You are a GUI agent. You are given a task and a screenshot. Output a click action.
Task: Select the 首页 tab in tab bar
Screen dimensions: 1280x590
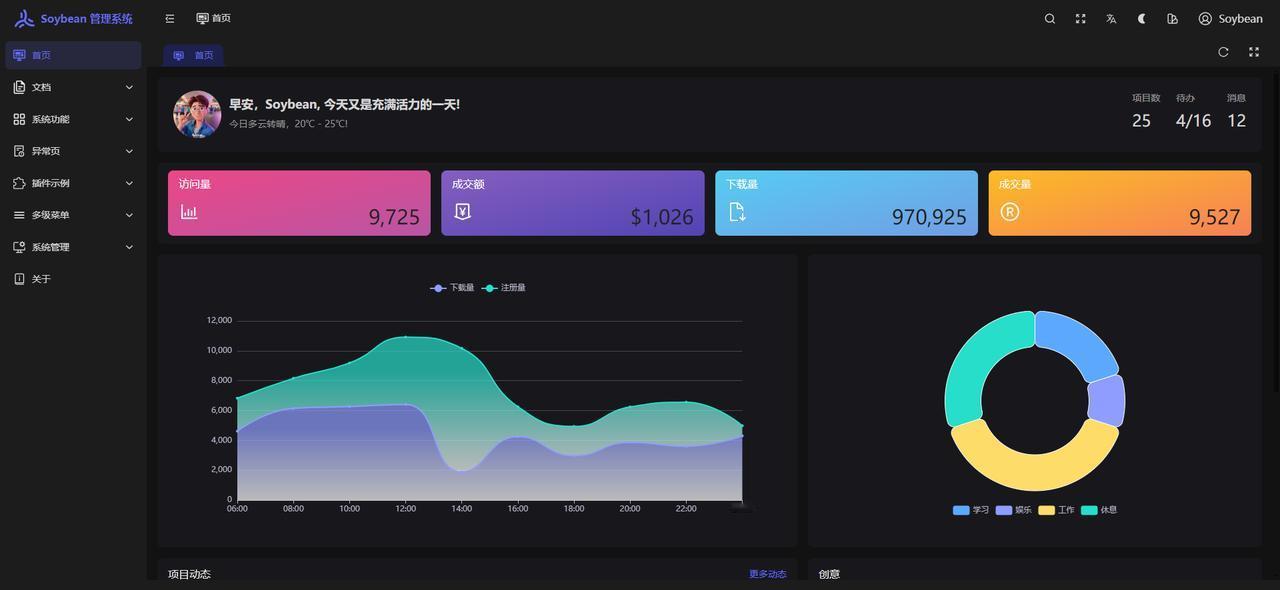(x=194, y=56)
